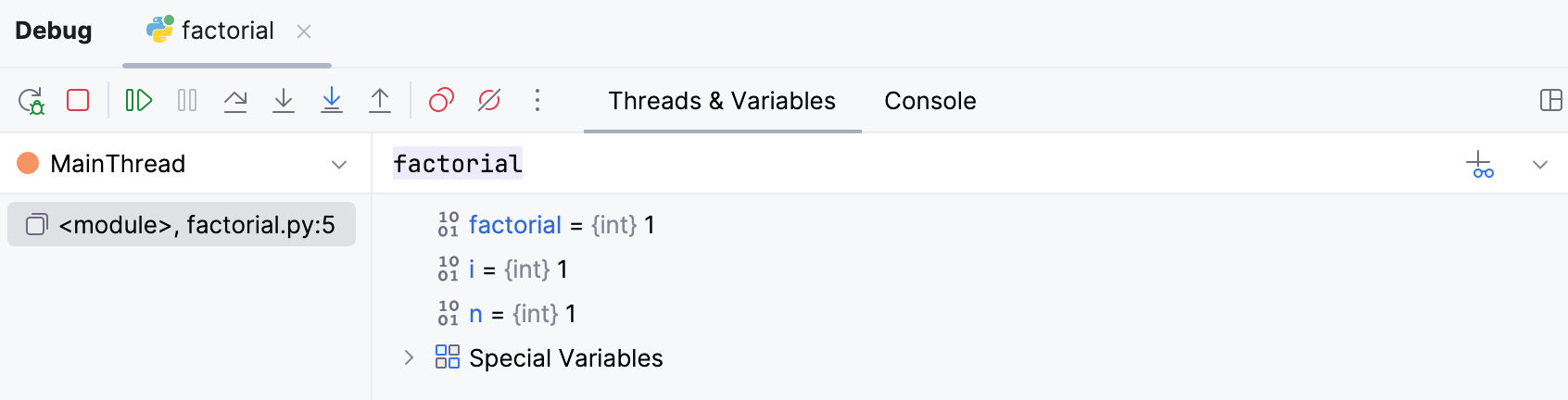
Task: Switch to the Console tab
Action: [929, 101]
